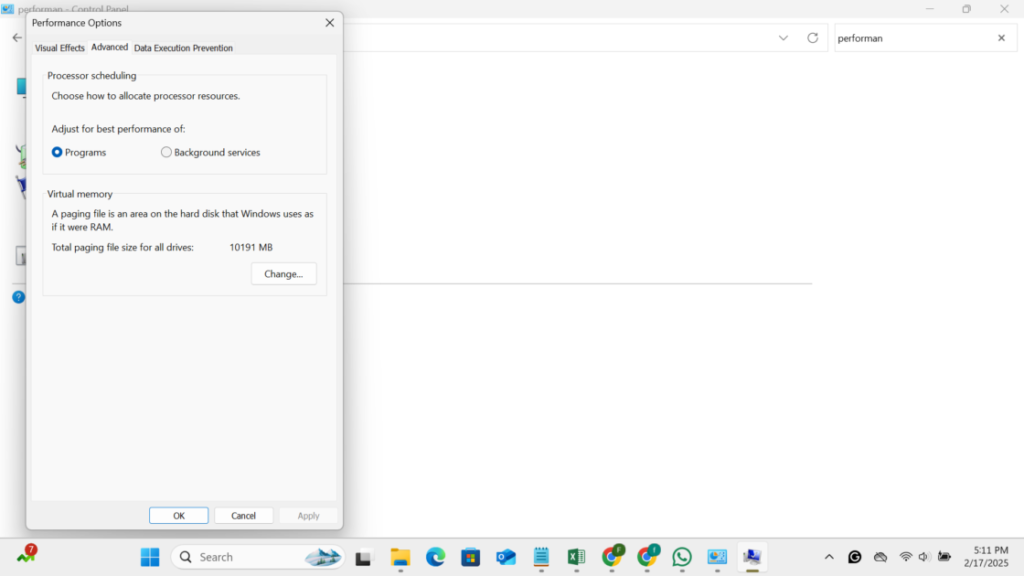Click Change to modify virtual memory settings

pyautogui.click(x=284, y=273)
